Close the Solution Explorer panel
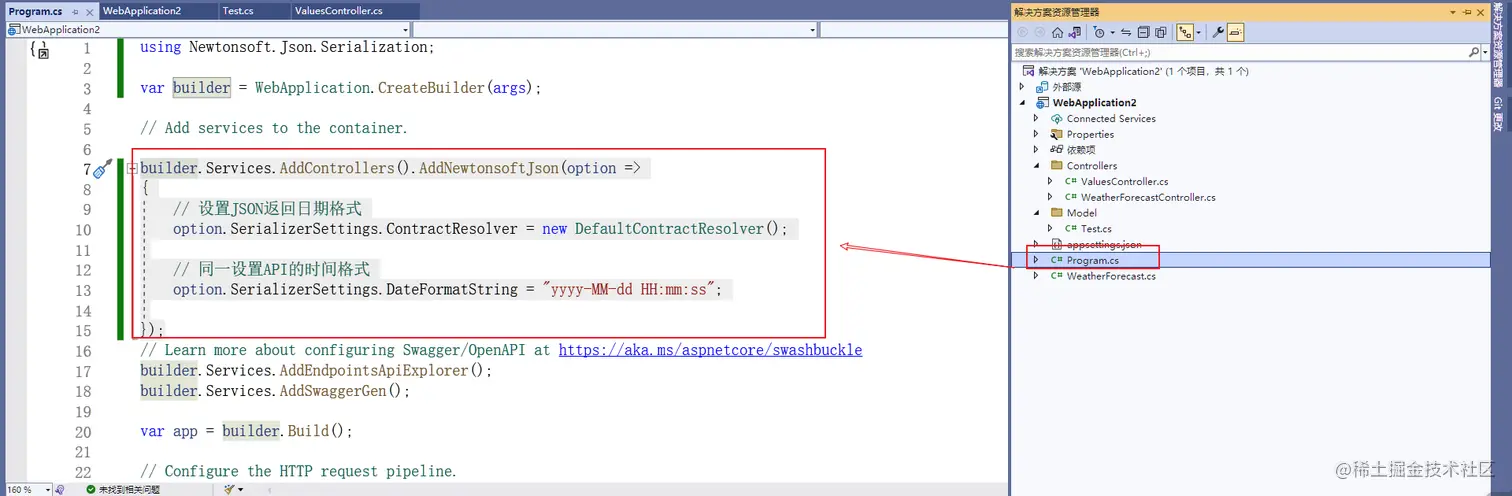Screen dimensions: 1512x496 [x=1481, y=12]
